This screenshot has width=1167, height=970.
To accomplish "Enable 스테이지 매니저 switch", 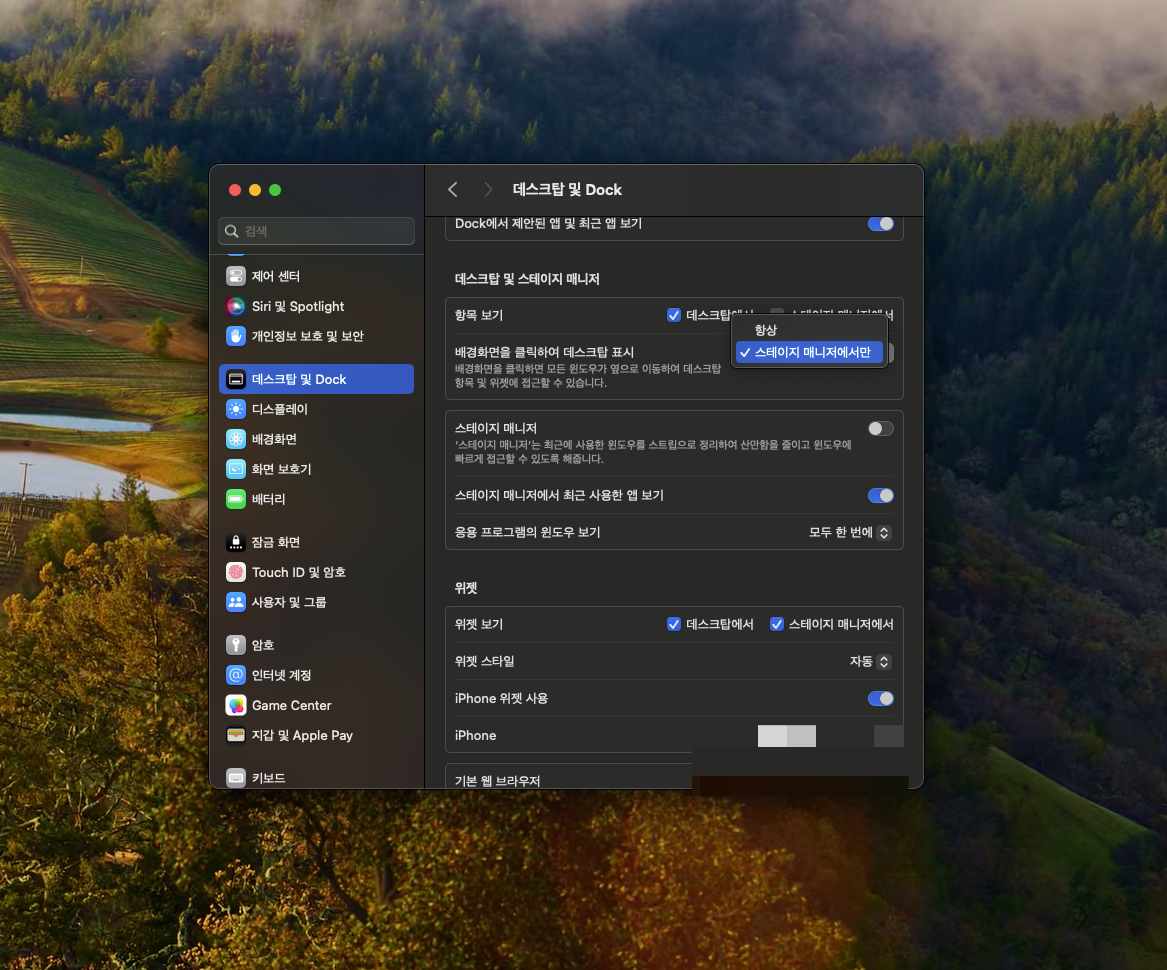I will coord(880,428).
